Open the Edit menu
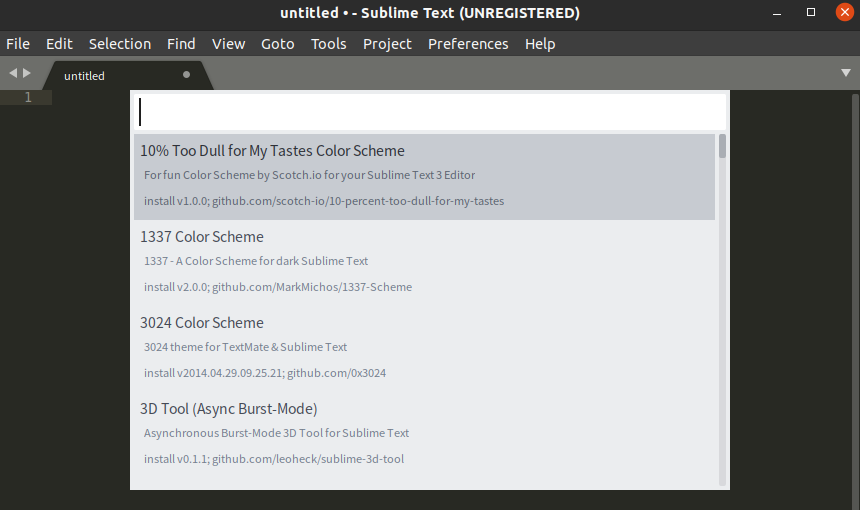Image resolution: width=860 pixels, height=510 pixels. pos(59,44)
